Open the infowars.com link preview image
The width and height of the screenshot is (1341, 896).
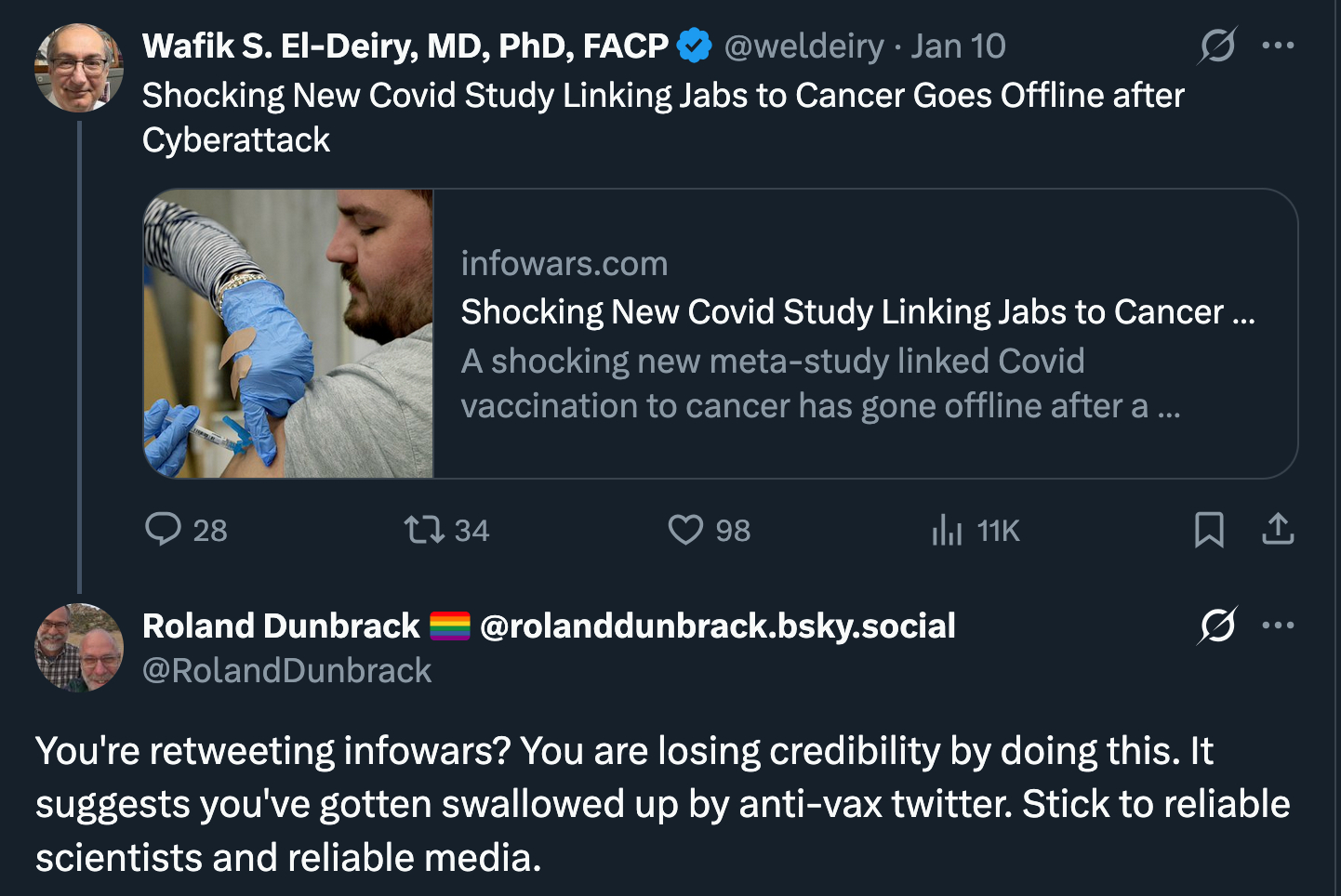[x=288, y=334]
